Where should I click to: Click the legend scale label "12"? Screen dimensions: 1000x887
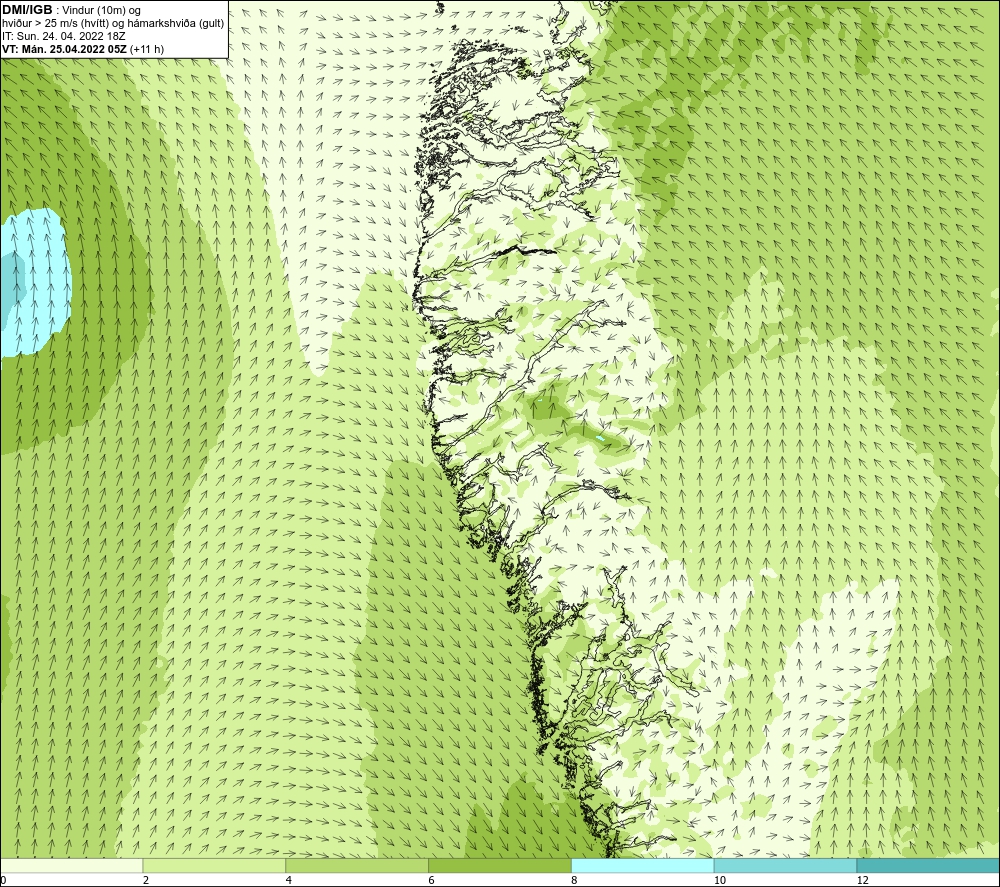click(863, 880)
